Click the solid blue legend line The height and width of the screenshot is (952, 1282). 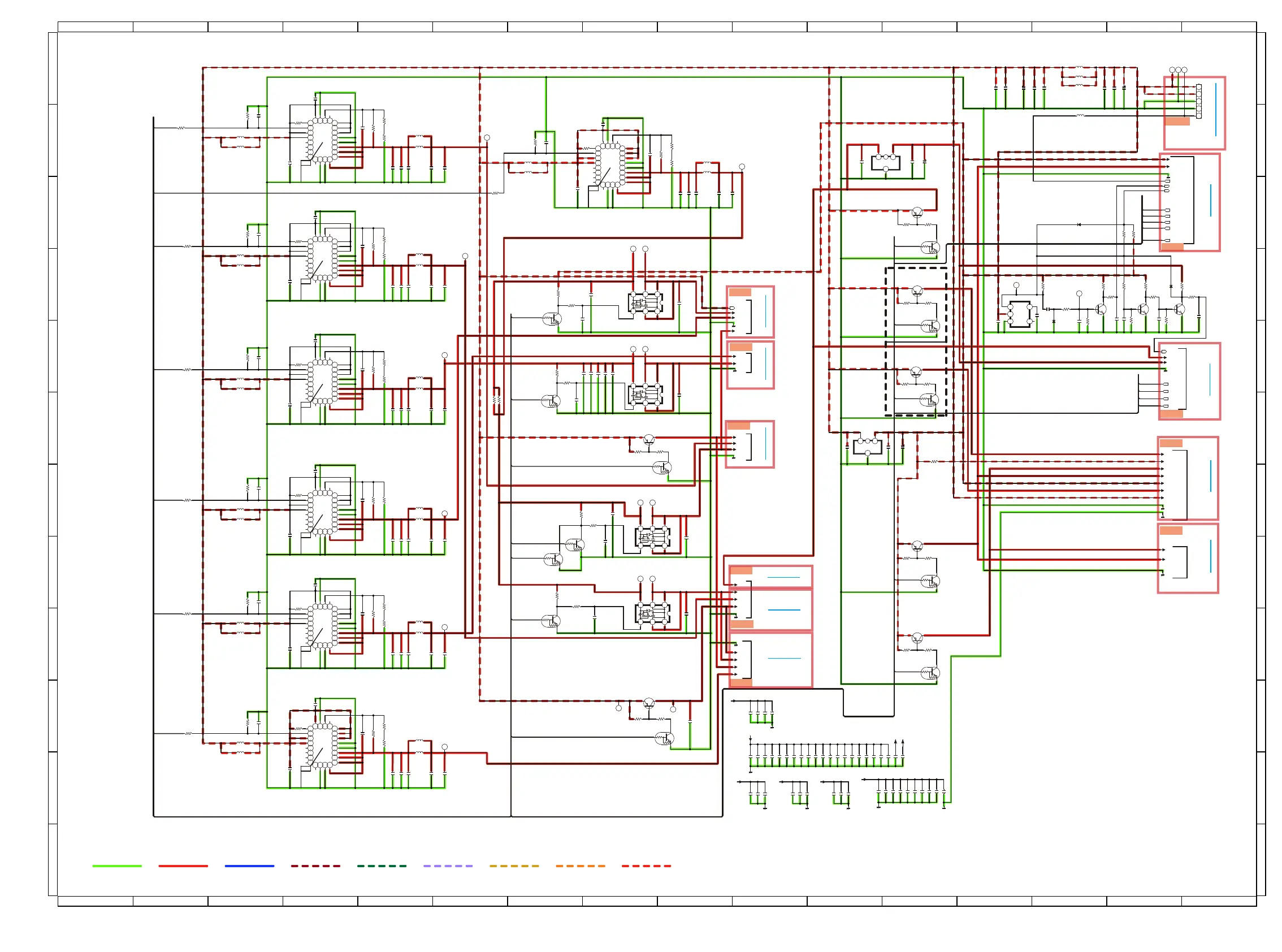tap(249, 866)
